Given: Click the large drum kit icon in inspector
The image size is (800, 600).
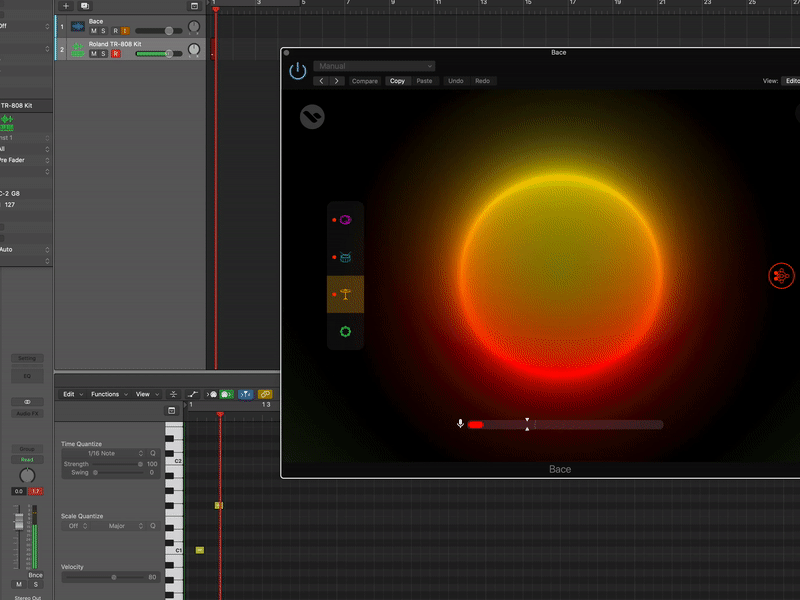Looking at the screenshot, I should (7, 123).
